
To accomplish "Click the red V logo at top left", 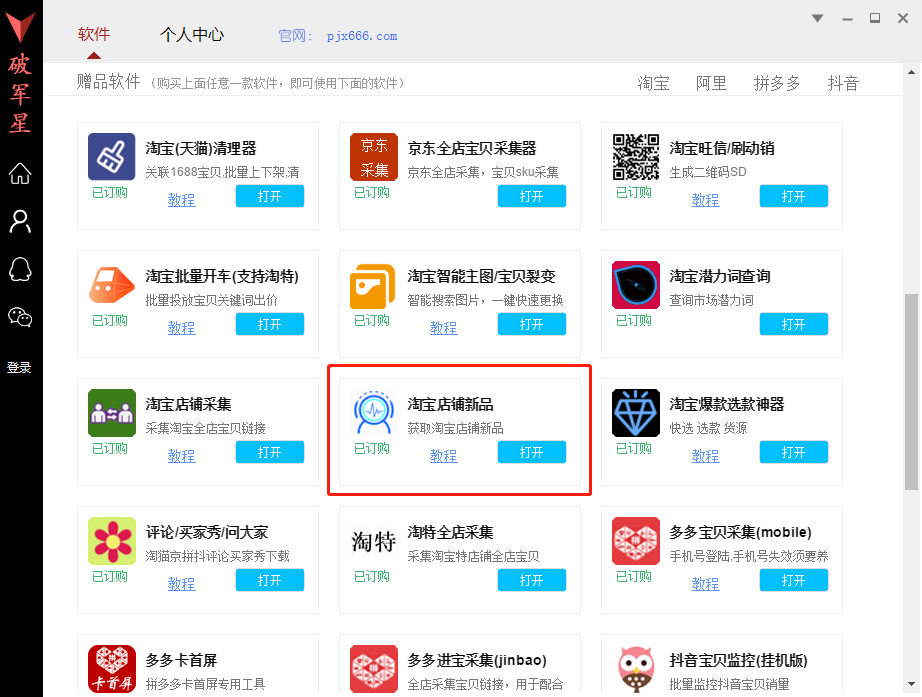I will (x=21, y=26).
